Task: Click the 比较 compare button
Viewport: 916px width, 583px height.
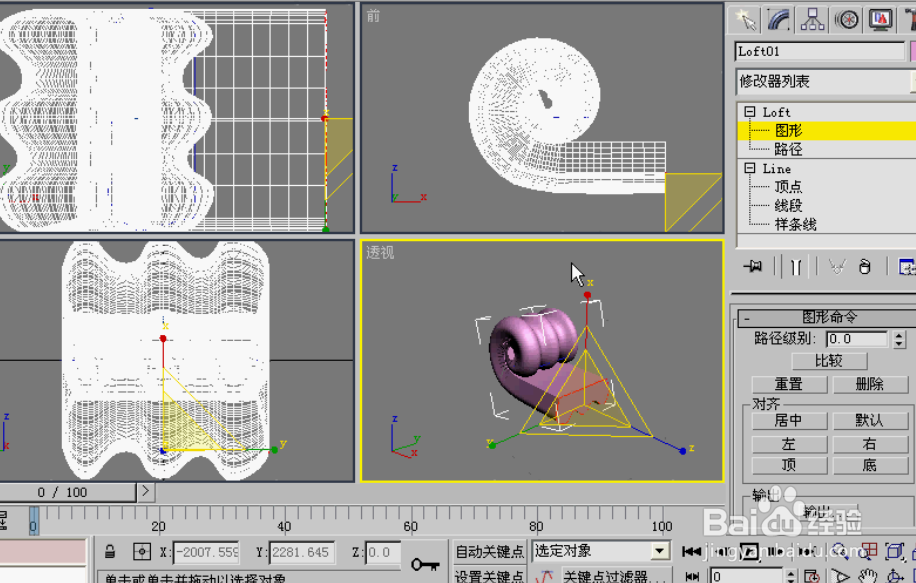Action: click(x=830, y=361)
